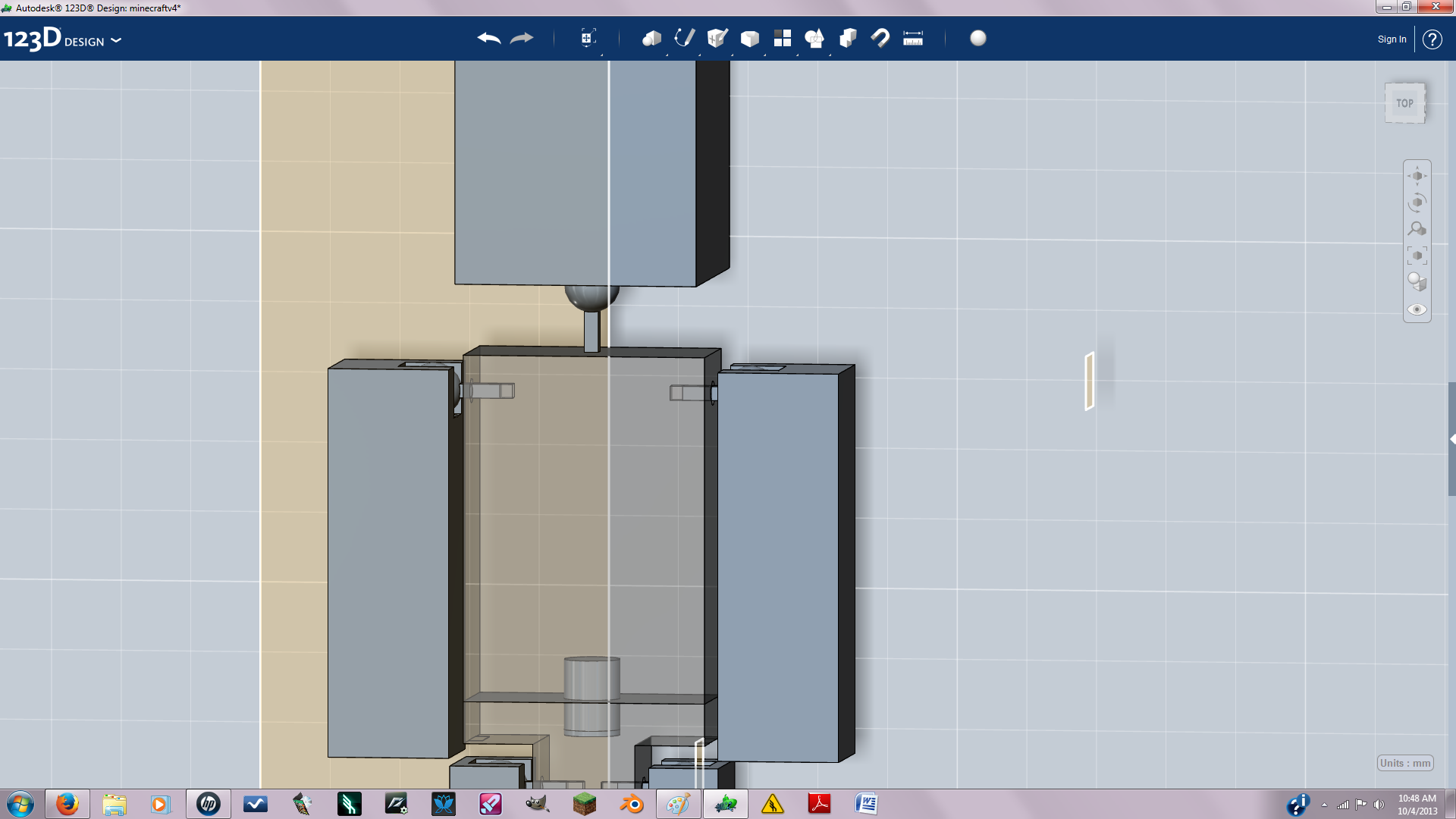Screen dimensions: 1456x819
Task: Select the Orbit navigation tool
Action: [1417, 202]
